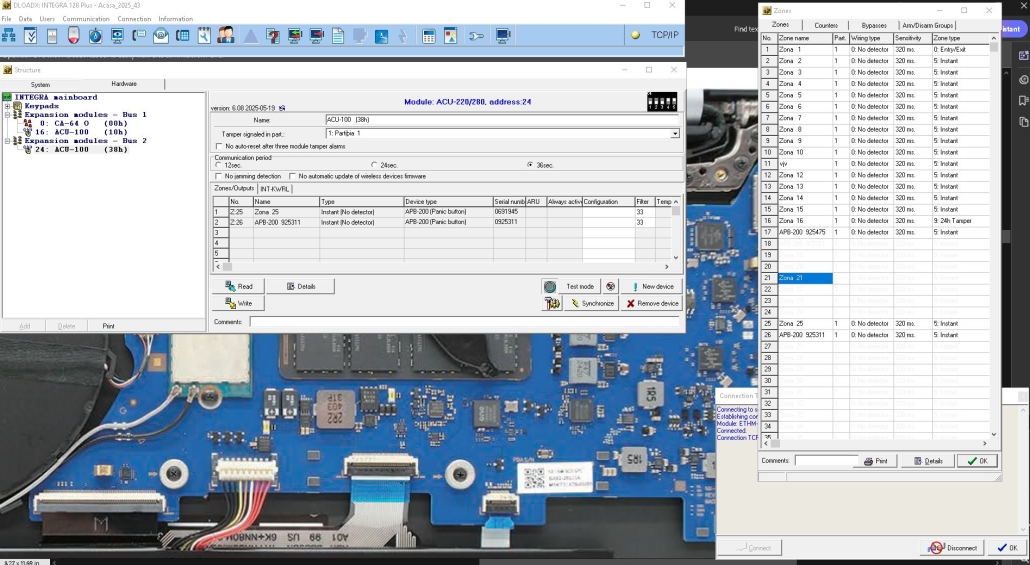Select the 12sec. communication period radio
The height and width of the screenshot is (565, 1030).
(x=219, y=165)
